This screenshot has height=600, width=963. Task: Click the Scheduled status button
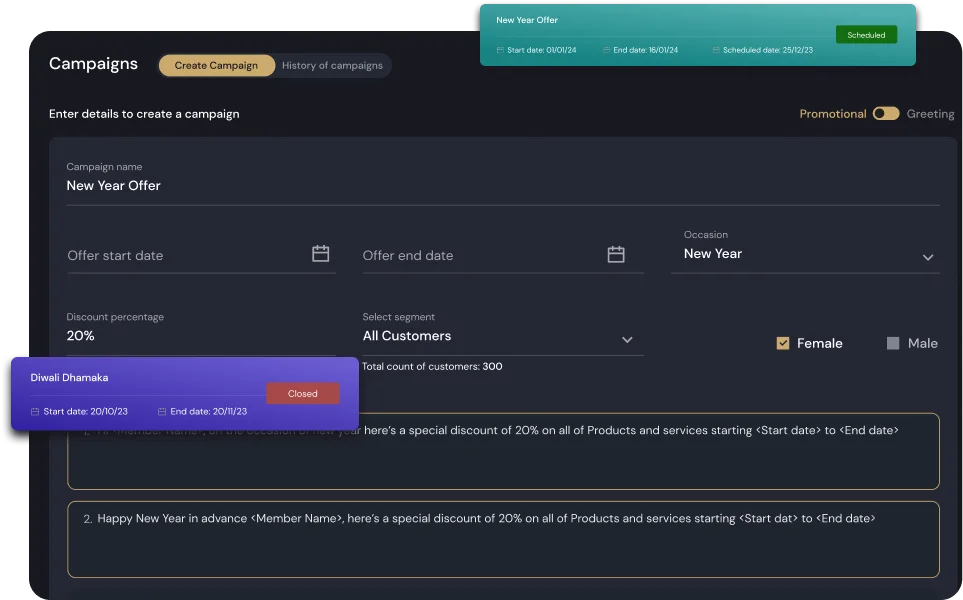point(866,35)
